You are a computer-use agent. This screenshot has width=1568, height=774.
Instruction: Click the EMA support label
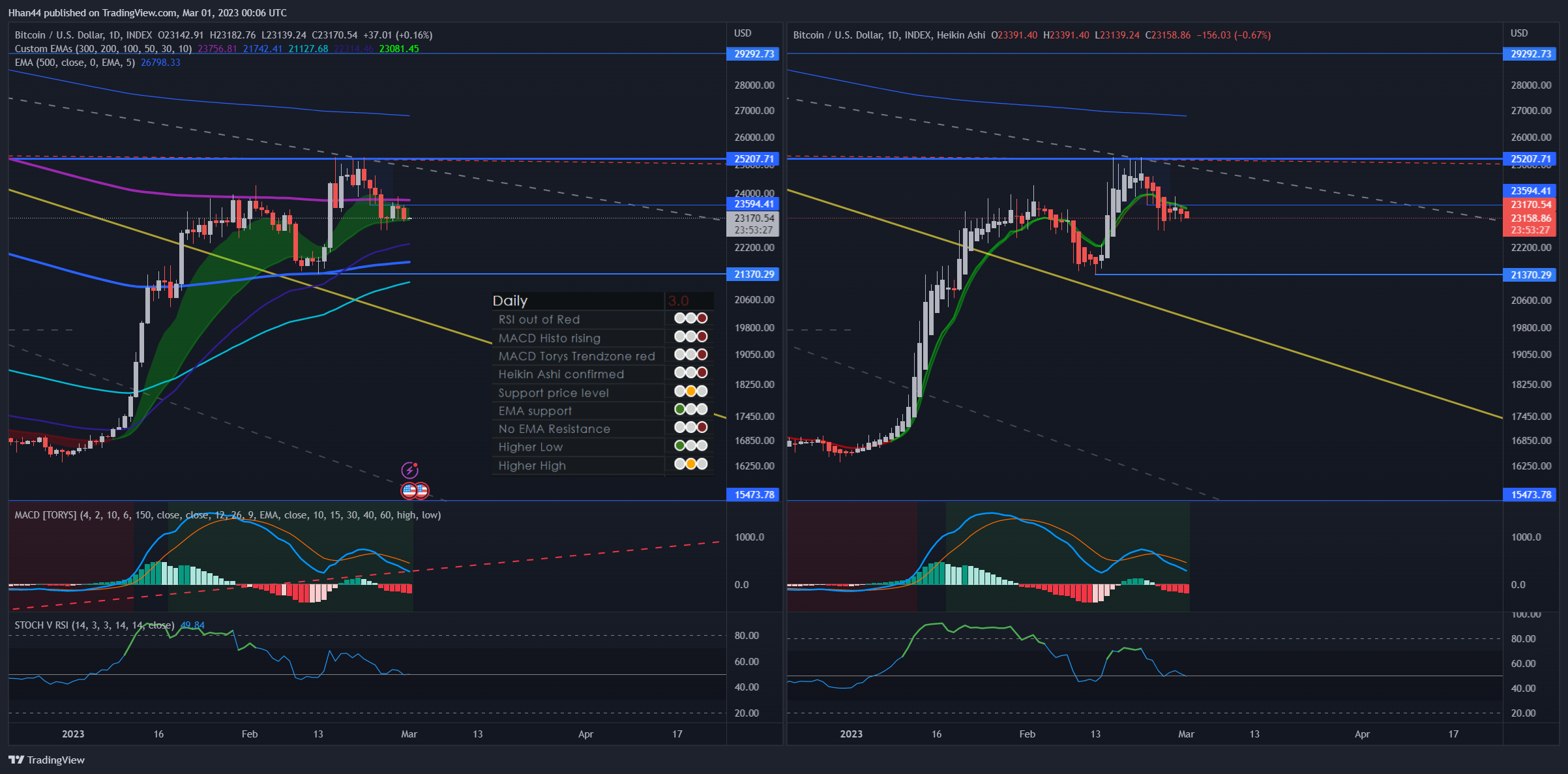tap(535, 411)
